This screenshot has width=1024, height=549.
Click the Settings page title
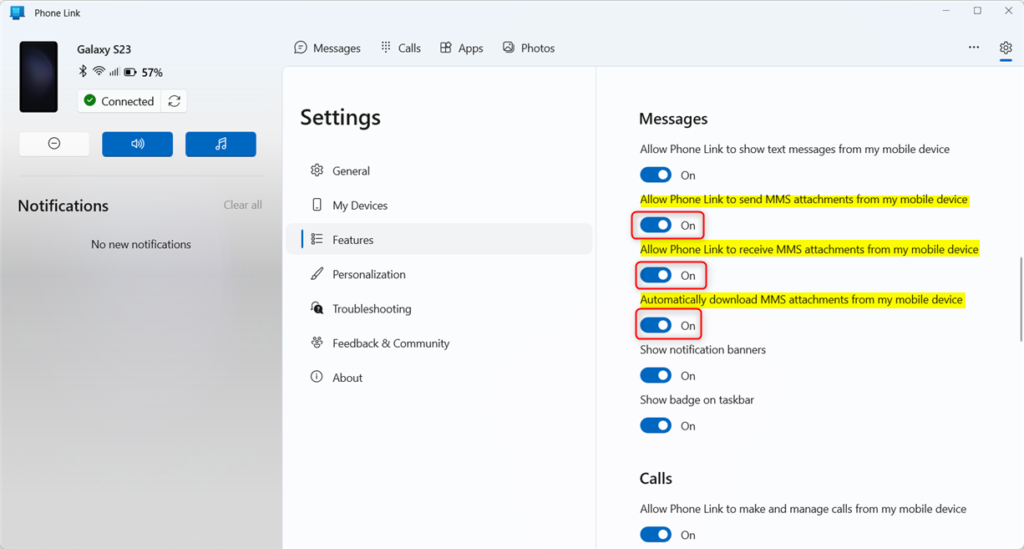(x=340, y=118)
